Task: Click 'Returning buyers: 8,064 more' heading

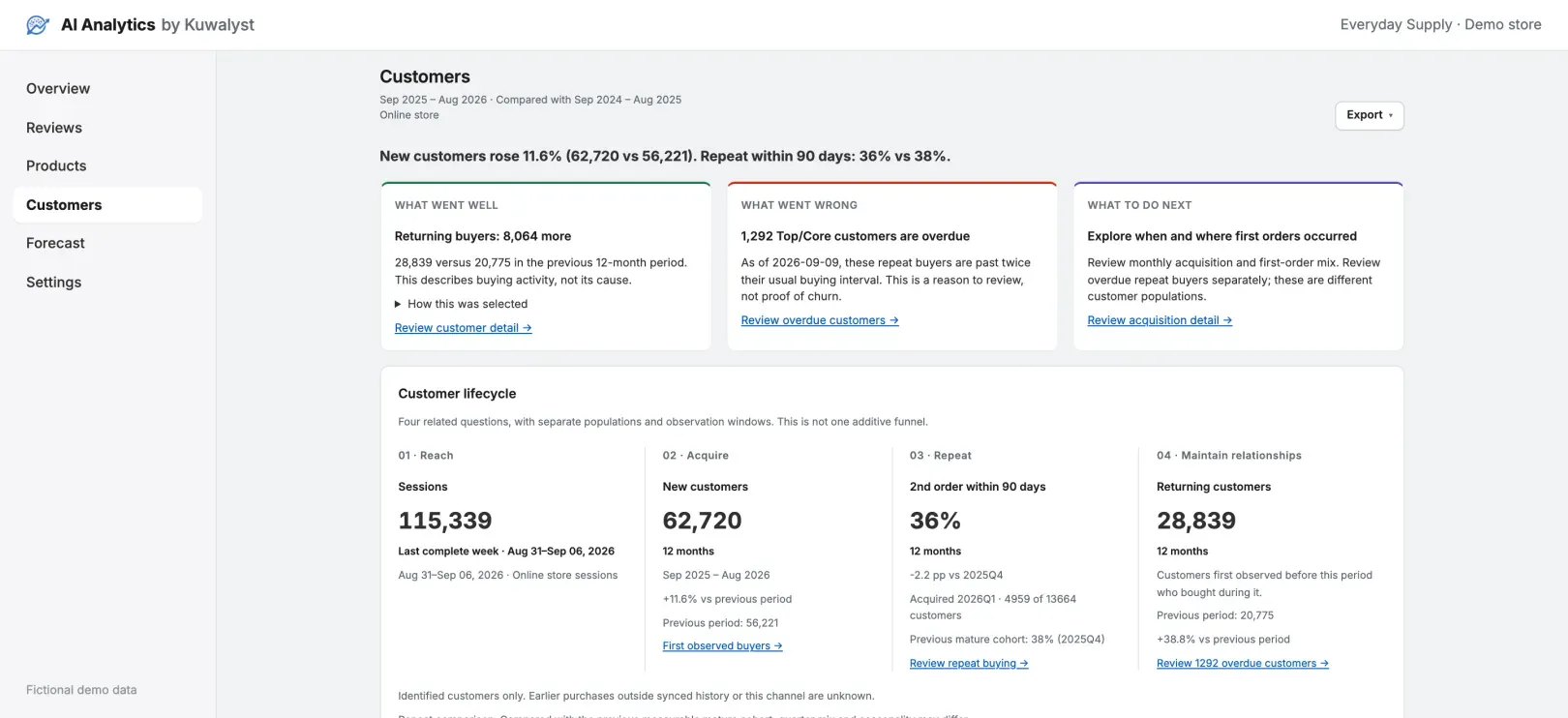Action: point(483,236)
